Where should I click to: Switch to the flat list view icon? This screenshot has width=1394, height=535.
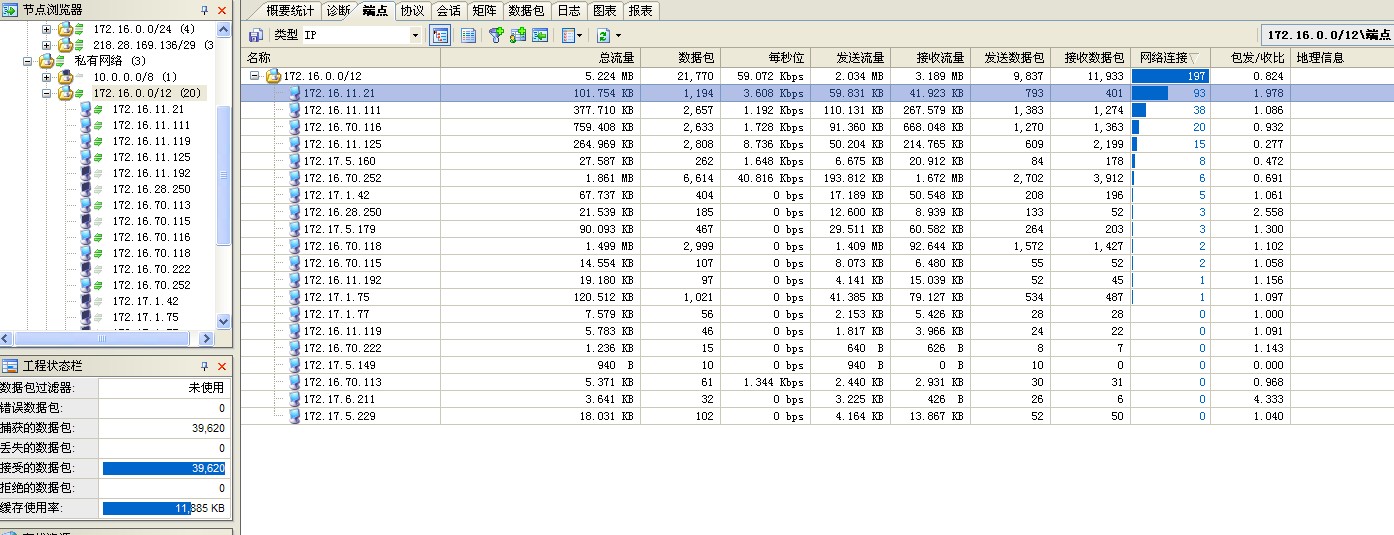pyautogui.click(x=468, y=35)
